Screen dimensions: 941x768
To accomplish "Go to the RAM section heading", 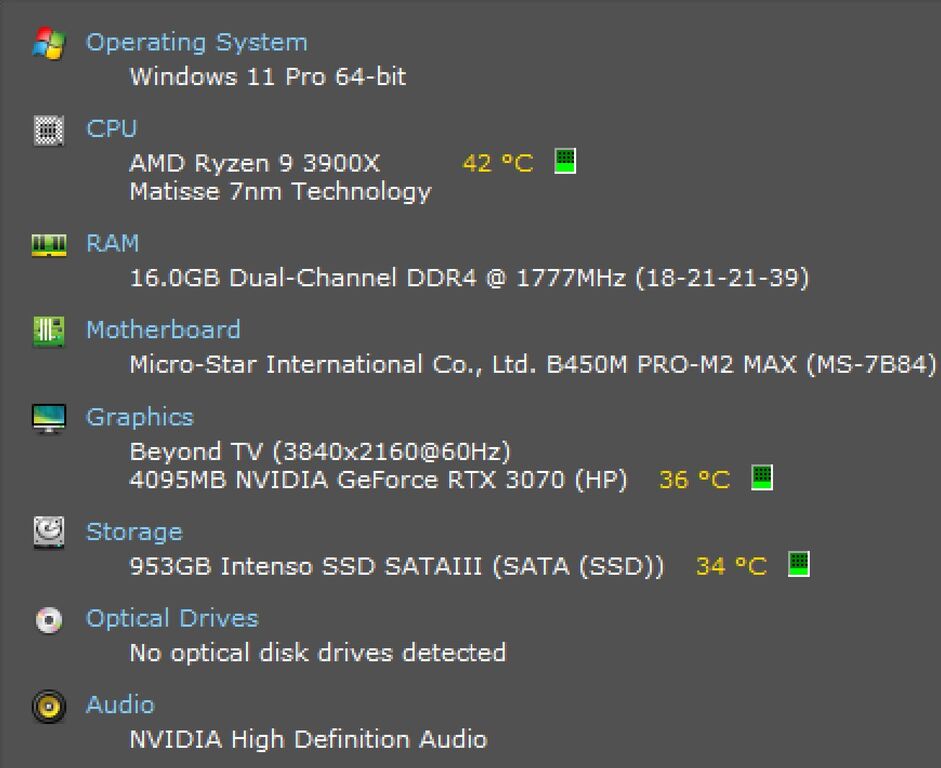I will click(113, 244).
